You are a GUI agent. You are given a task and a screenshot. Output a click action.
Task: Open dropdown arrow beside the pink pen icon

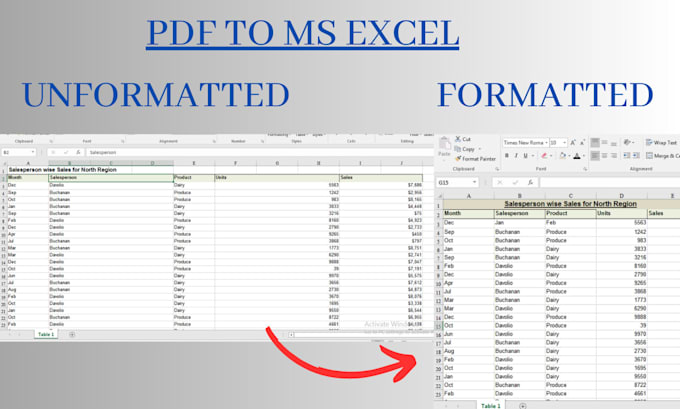(551, 155)
